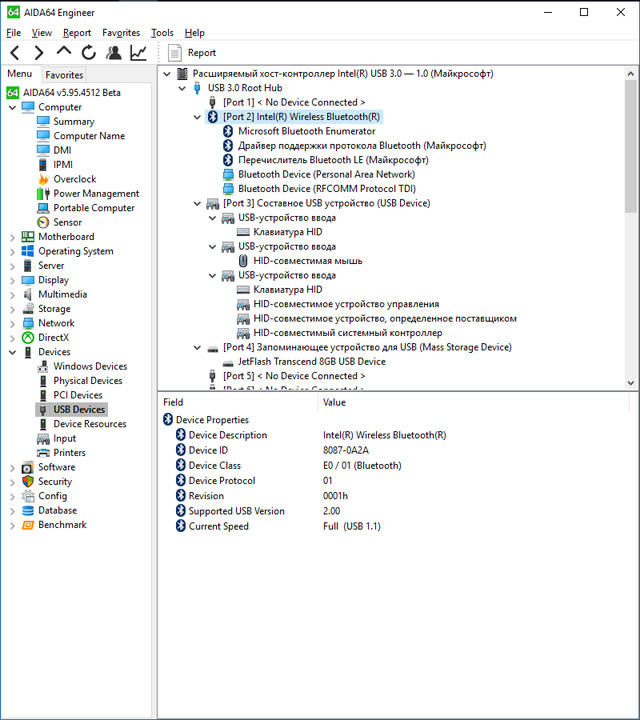Click the USB 3.0 Root Hub icon

pos(197,88)
